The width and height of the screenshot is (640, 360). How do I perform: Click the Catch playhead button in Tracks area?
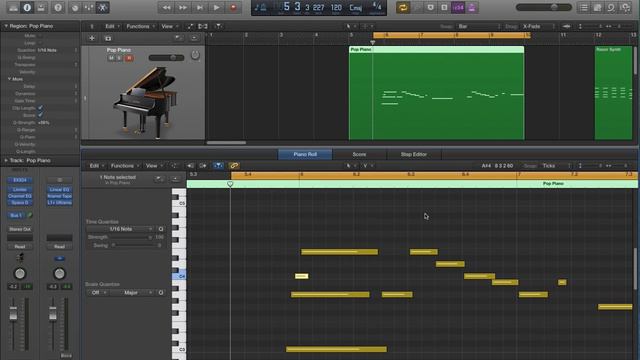pos(218,26)
